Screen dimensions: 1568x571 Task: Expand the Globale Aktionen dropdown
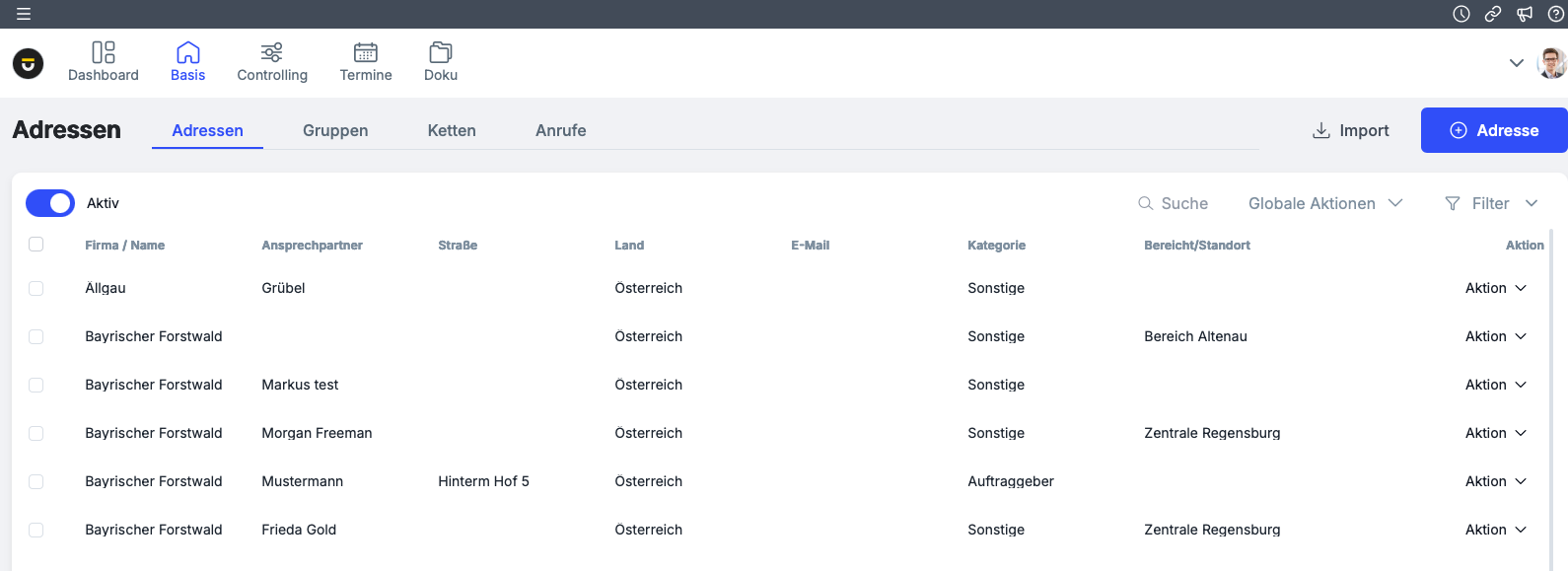pos(1324,203)
